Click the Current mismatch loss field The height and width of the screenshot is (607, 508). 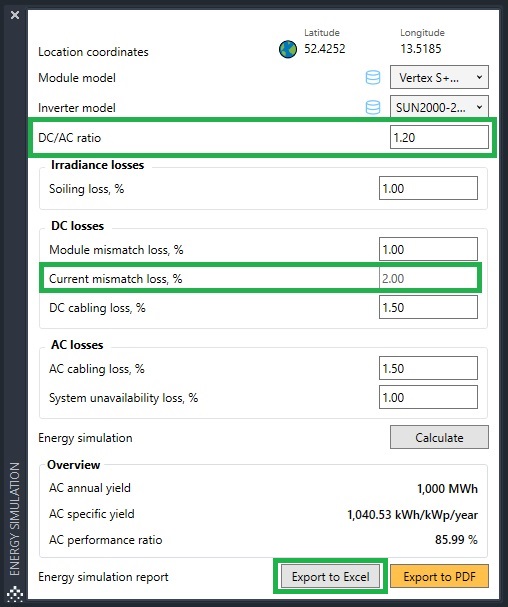428,278
